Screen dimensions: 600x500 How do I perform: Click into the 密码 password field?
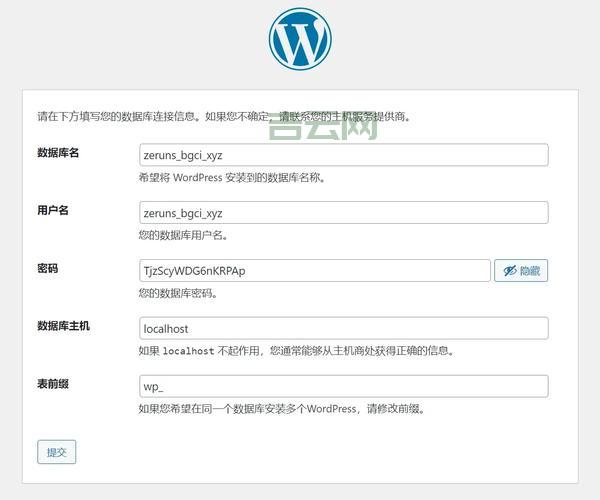[314, 271]
